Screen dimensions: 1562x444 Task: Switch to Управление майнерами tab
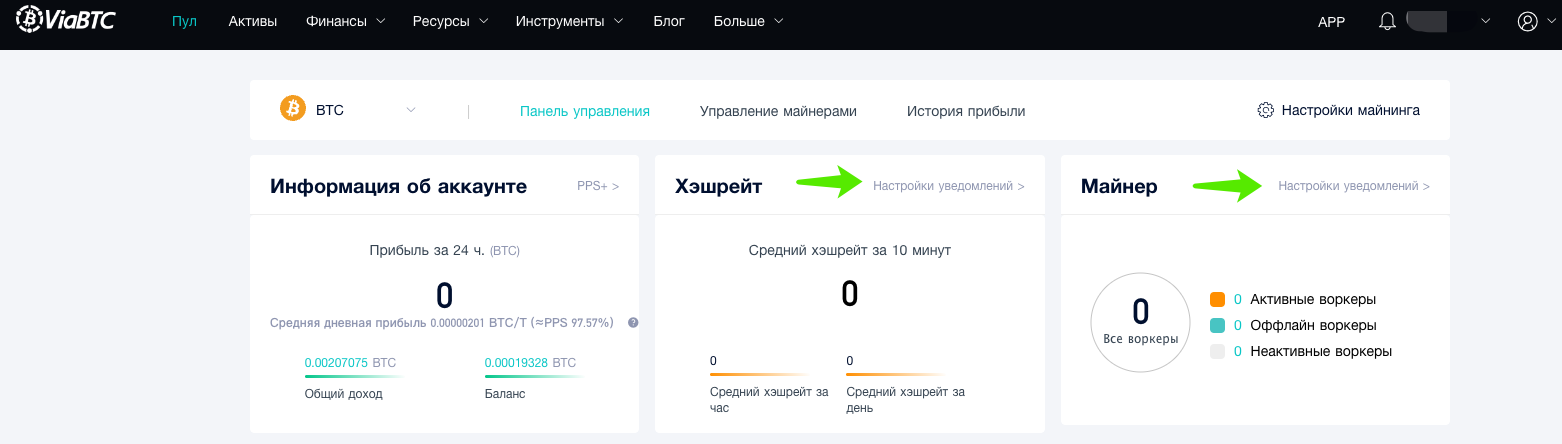tap(778, 111)
